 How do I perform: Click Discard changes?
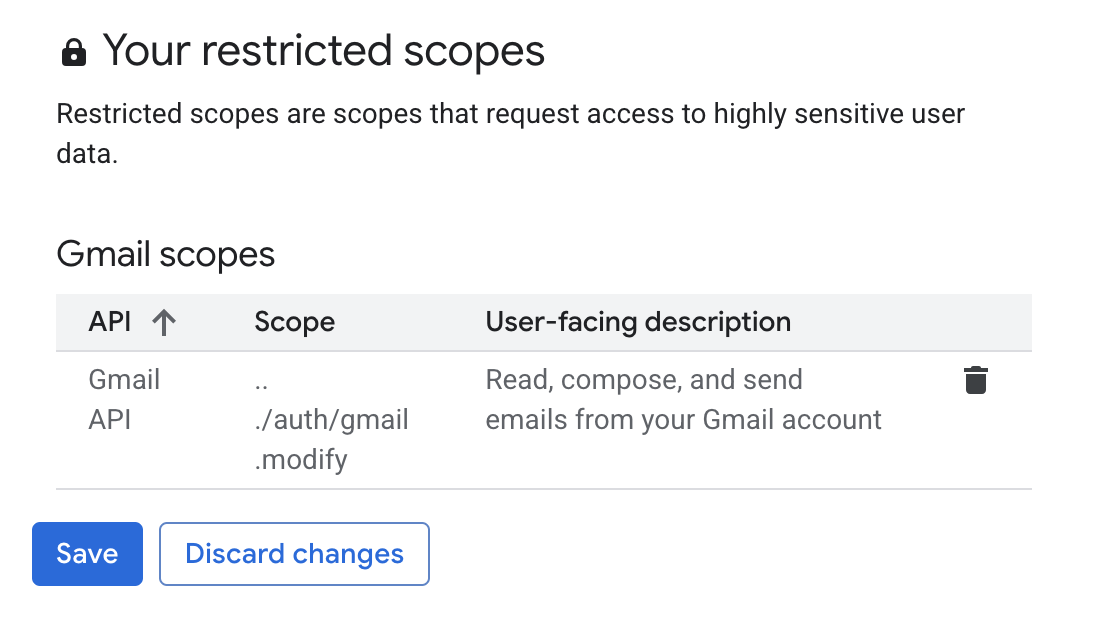point(294,553)
